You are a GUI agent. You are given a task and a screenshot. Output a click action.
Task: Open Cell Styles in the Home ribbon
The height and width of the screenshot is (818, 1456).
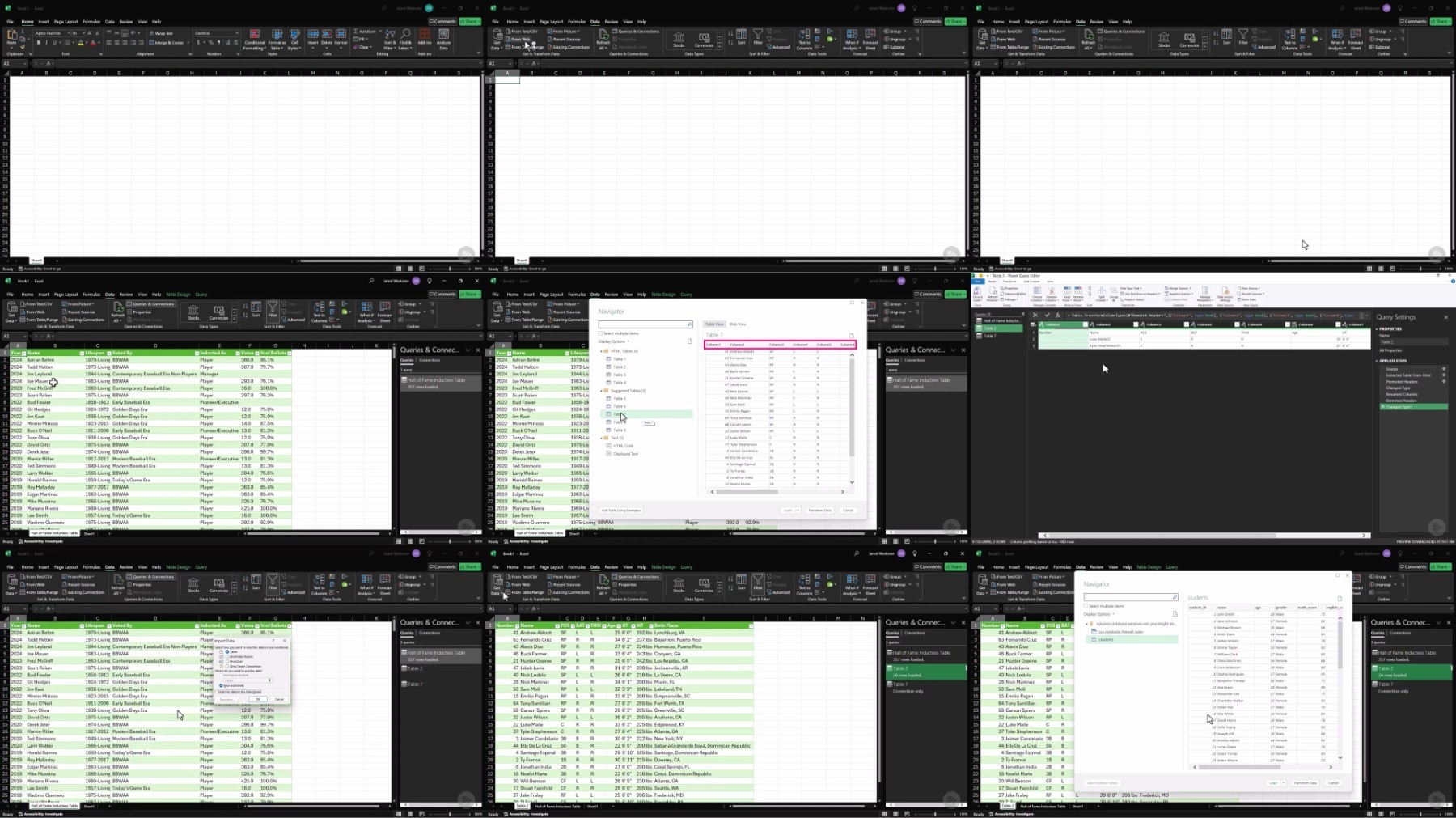tap(294, 40)
